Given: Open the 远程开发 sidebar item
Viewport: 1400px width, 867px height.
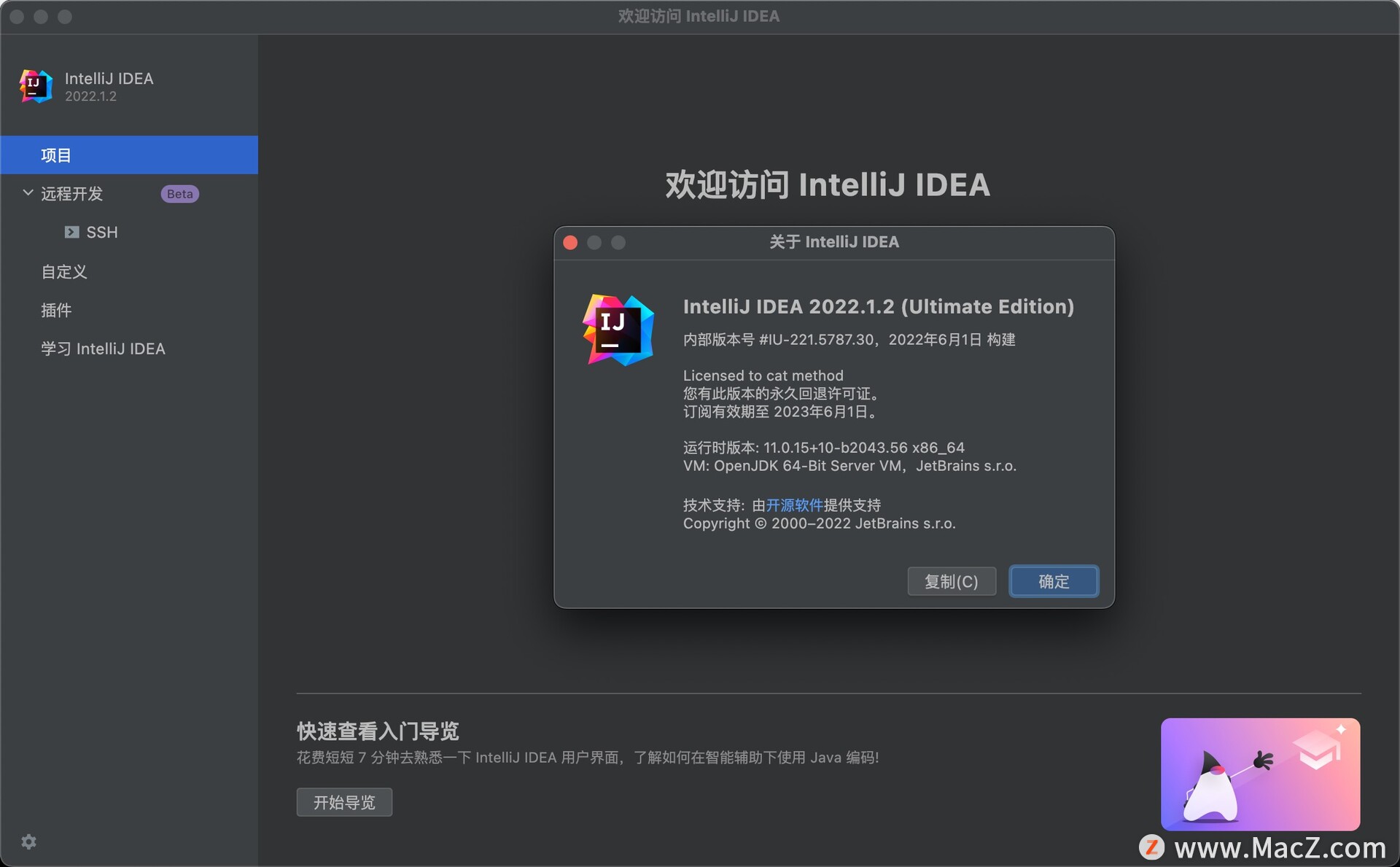Looking at the screenshot, I should 71,193.
